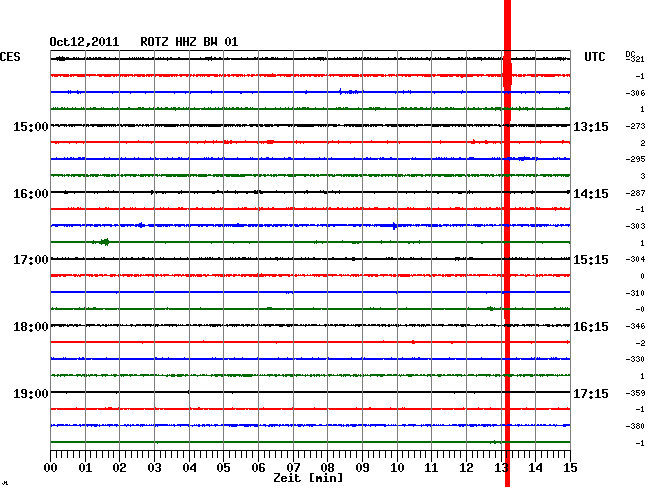Click the date label Oct12,2011
The width and height of the screenshot is (650, 494).
[84, 42]
